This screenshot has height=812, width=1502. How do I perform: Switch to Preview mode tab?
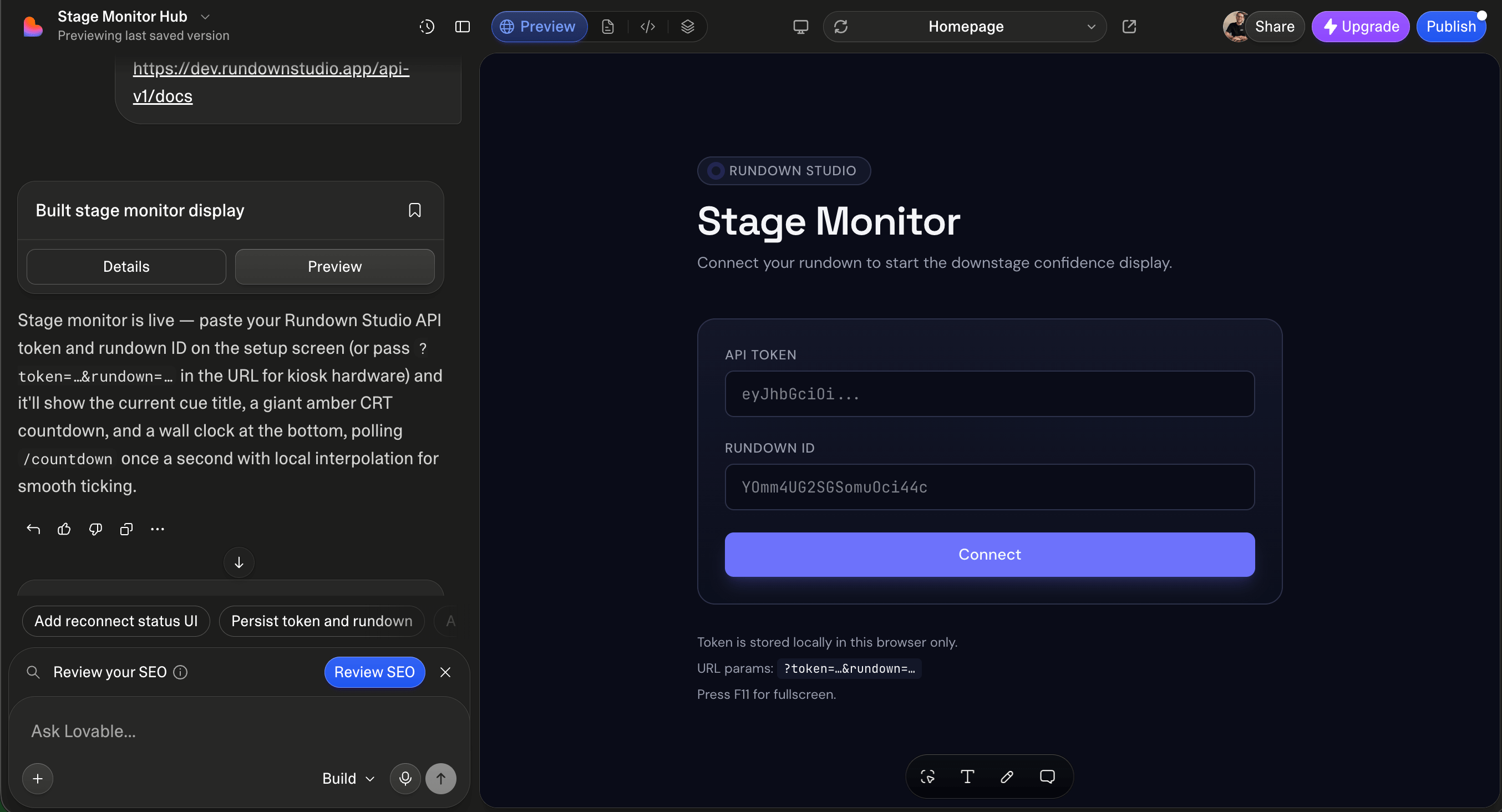click(x=538, y=26)
